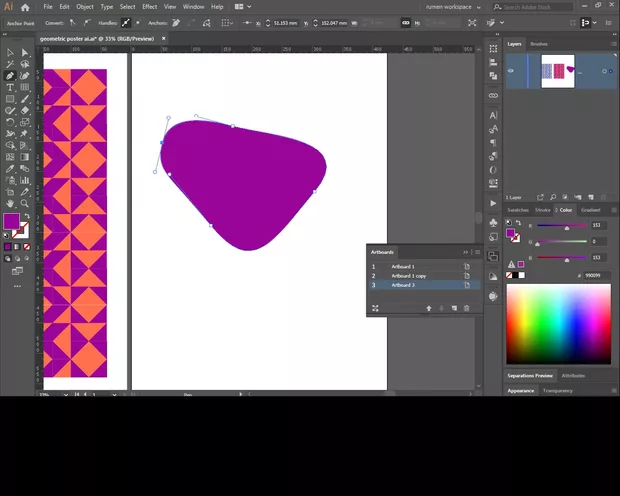Viewport: 620px width, 496px height.
Task: Select the Pen tool in the toolbar
Action: 10,76
